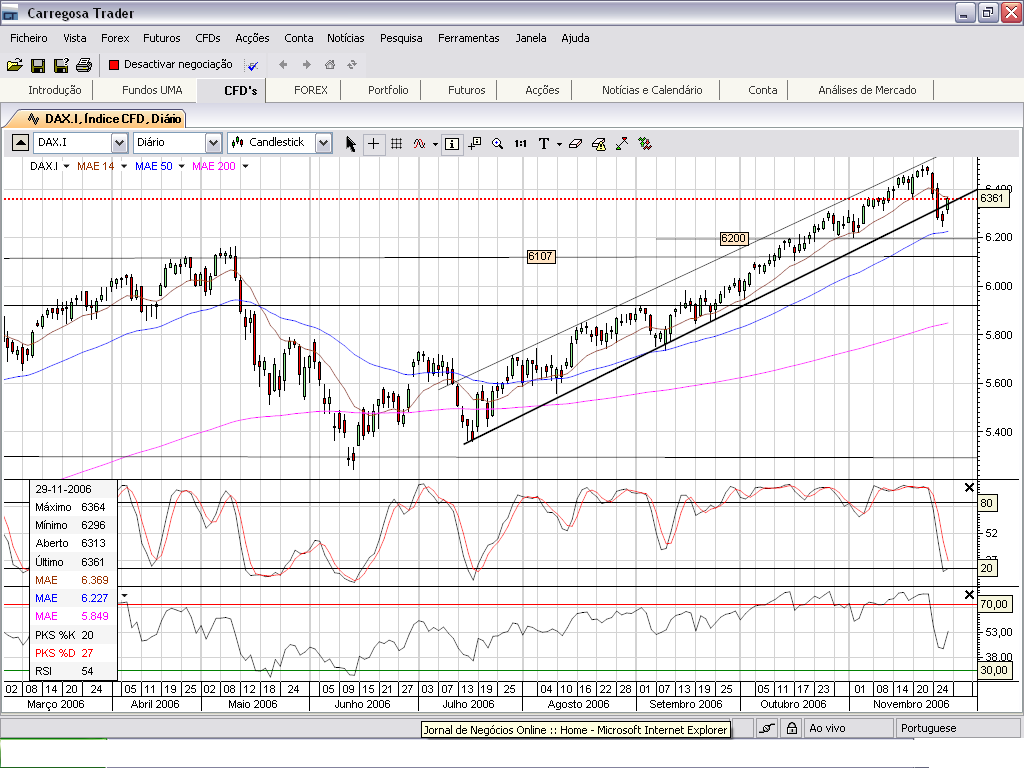Close the RSI indicator panel
Screen dimensions: 1024x768
pos(969,595)
